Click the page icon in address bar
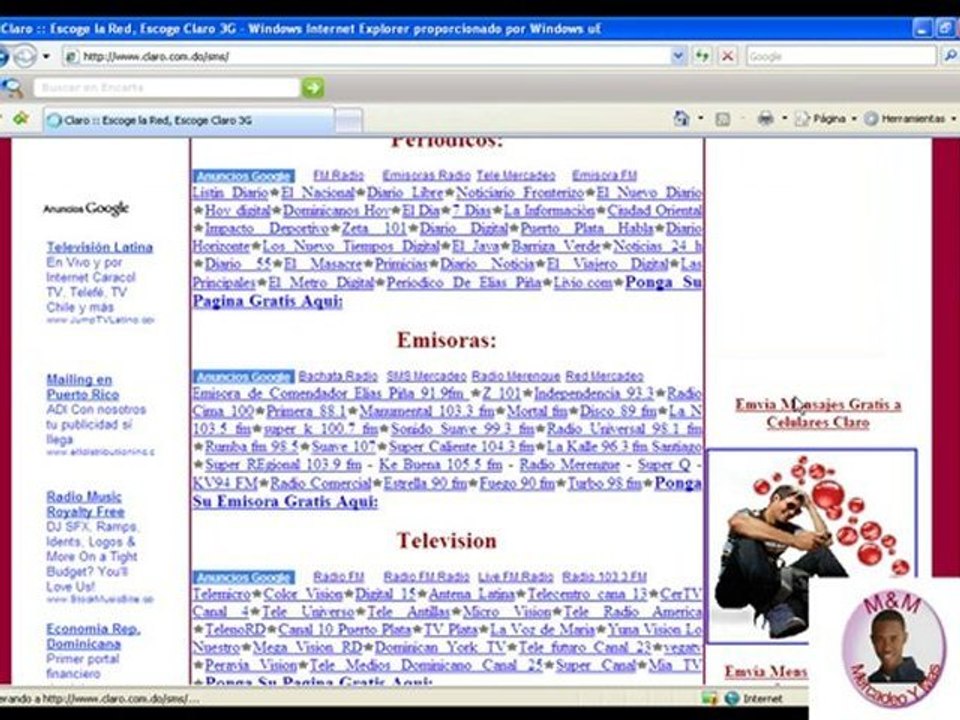 (72, 56)
